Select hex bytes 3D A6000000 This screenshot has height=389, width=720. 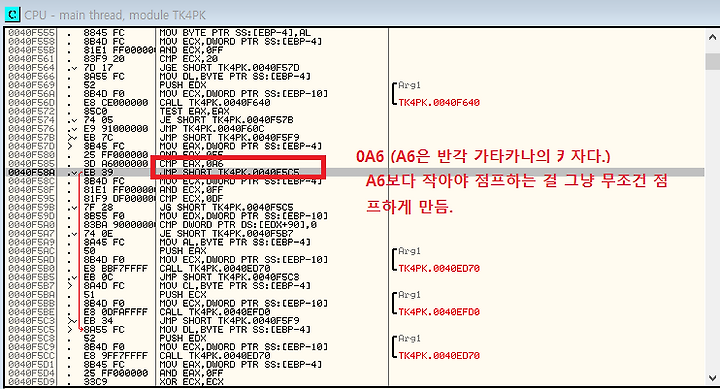tap(116, 163)
